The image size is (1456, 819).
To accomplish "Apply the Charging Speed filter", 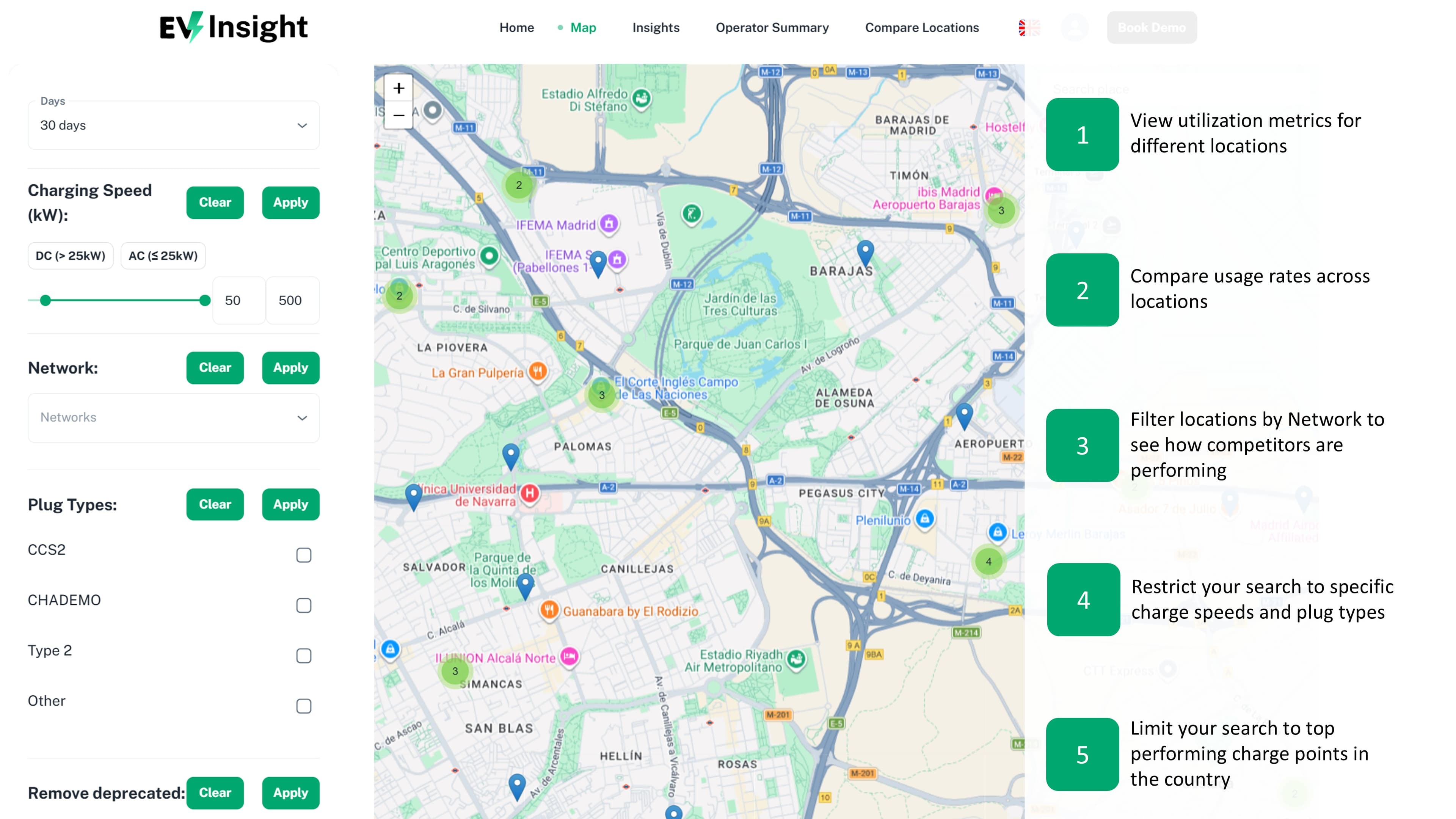I will tap(290, 202).
